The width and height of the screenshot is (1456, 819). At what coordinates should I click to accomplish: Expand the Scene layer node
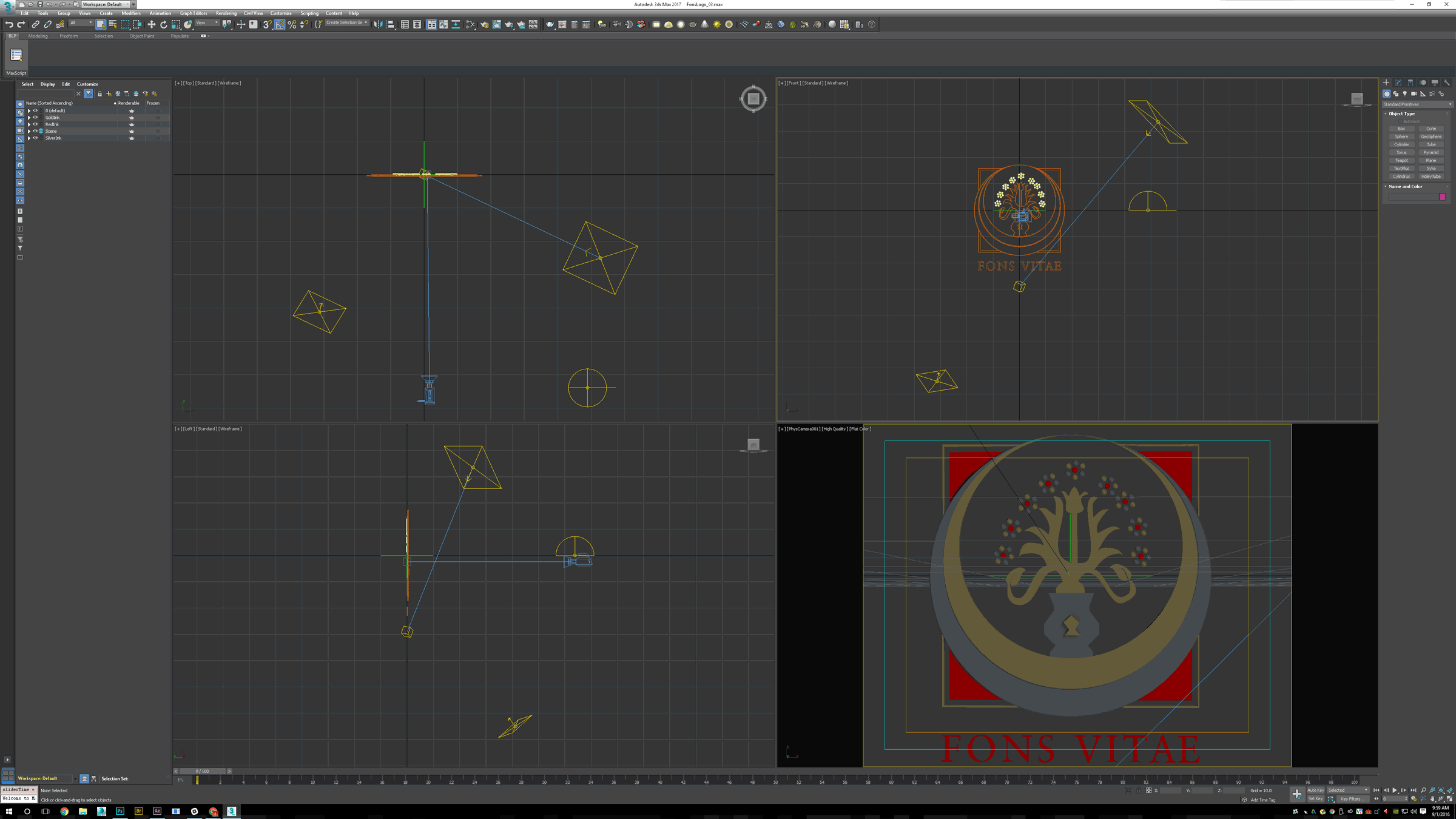(x=29, y=131)
